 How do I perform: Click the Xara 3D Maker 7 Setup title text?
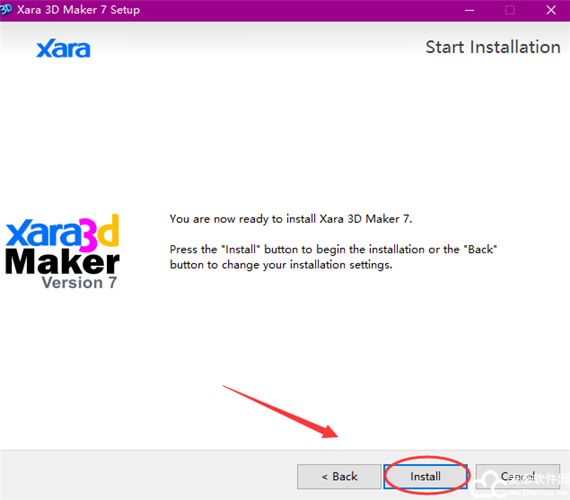[78, 10]
